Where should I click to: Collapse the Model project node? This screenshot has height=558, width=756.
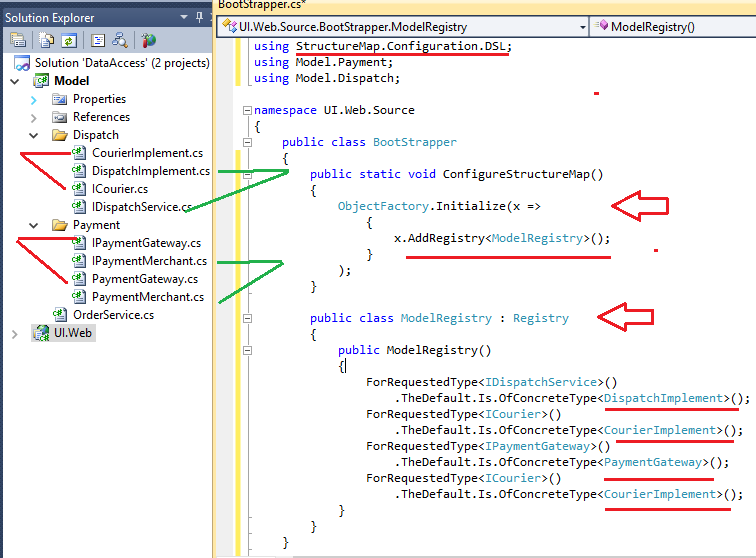[x=15, y=81]
